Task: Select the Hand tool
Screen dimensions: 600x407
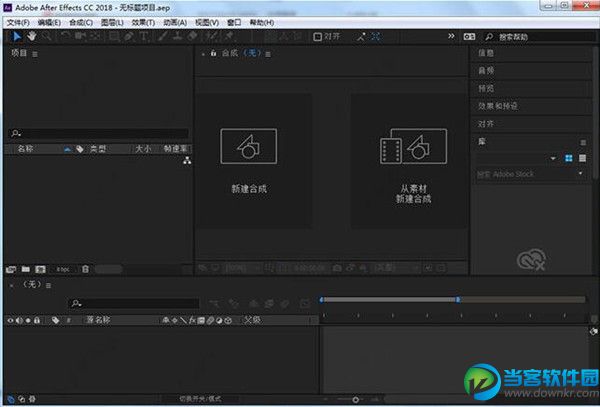Action: (31, 36)
